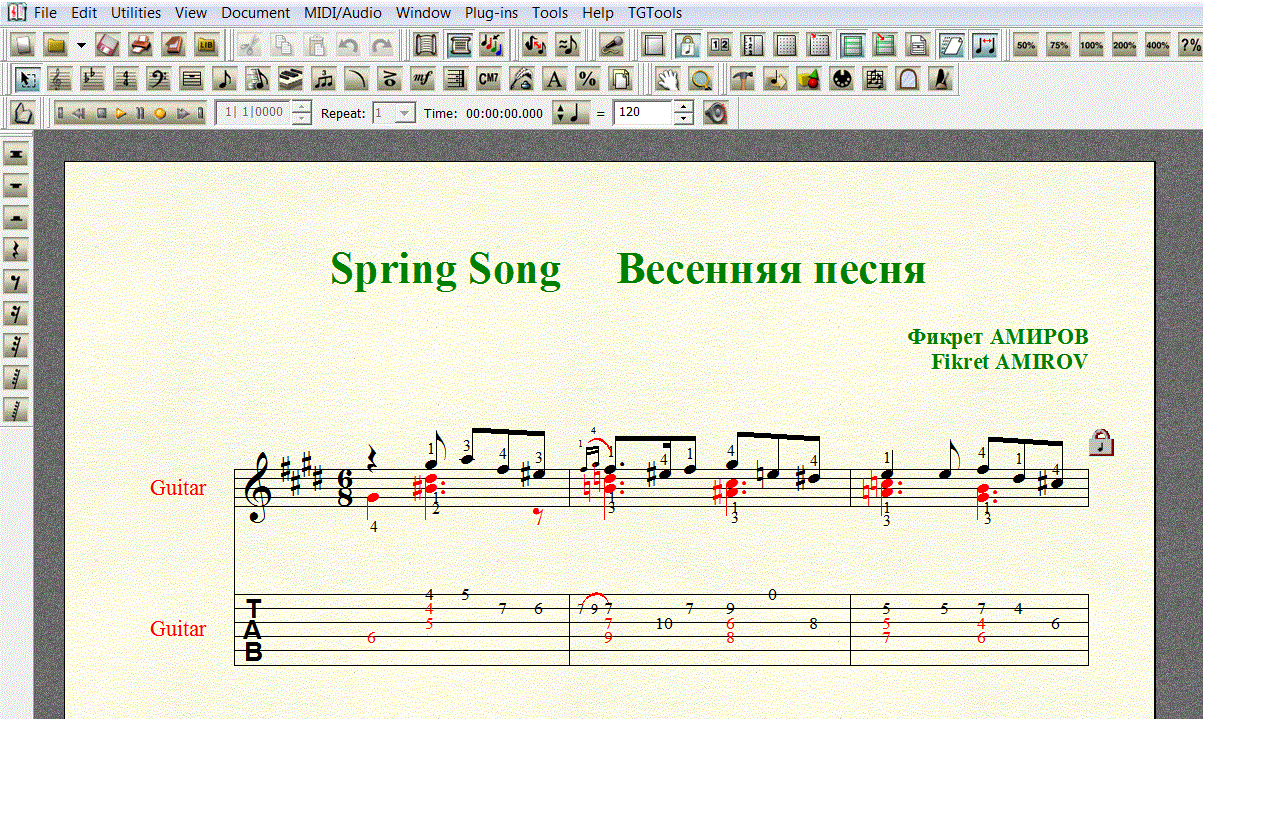Image resolution: width=1274 pixels, height=817 pixels.
Task: Pick the Expression tool marked mf
Action: [x=423, y=79]
